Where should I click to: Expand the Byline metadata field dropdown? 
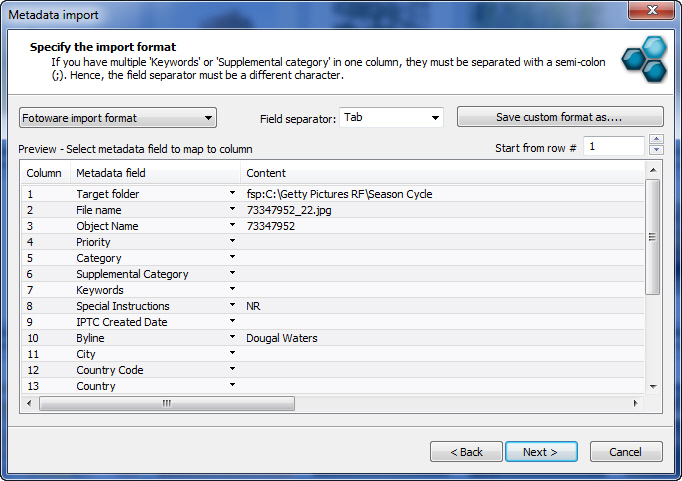232,338
